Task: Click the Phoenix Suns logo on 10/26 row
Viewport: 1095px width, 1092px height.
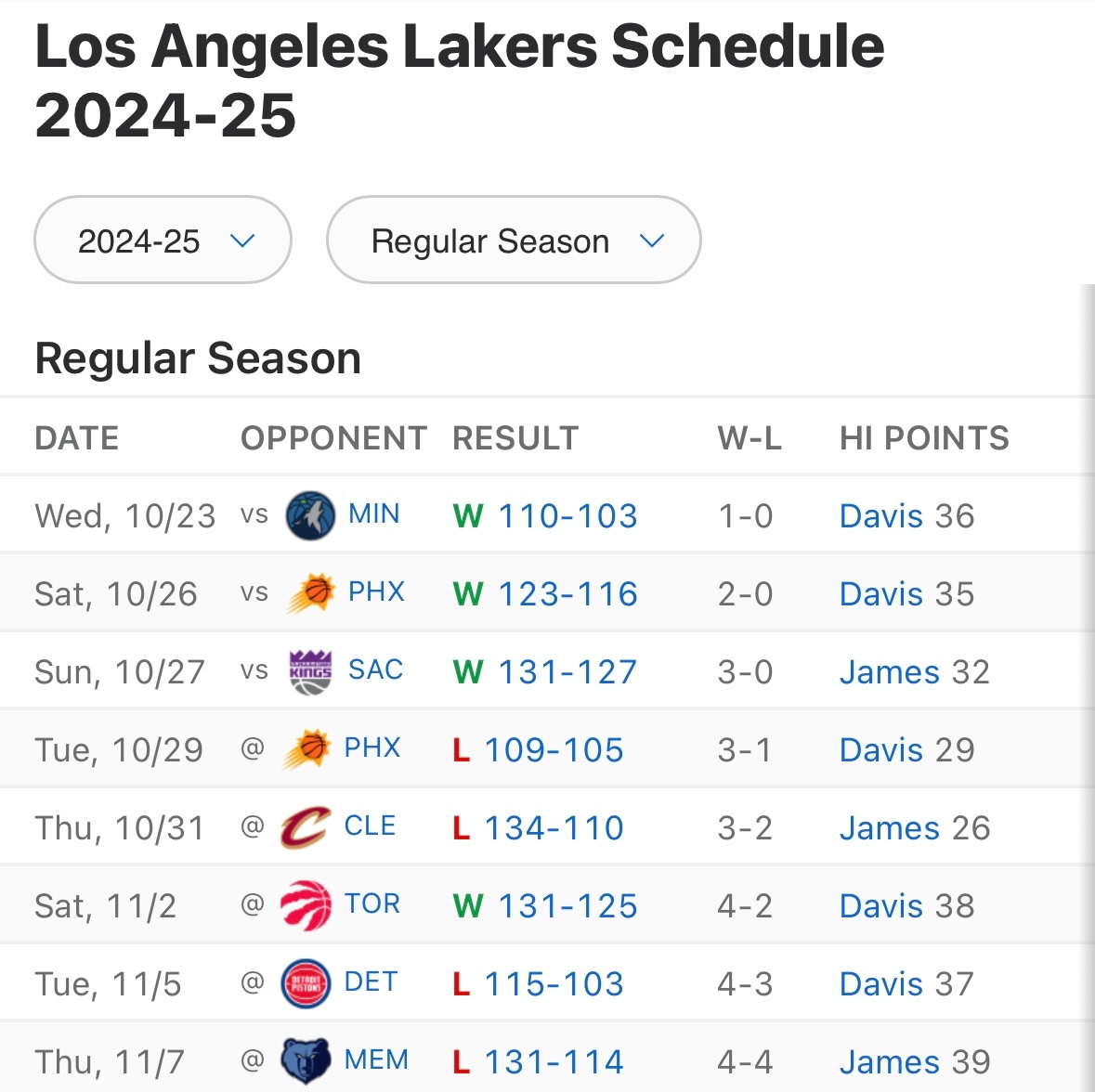Action: click(x=310, y=593)
